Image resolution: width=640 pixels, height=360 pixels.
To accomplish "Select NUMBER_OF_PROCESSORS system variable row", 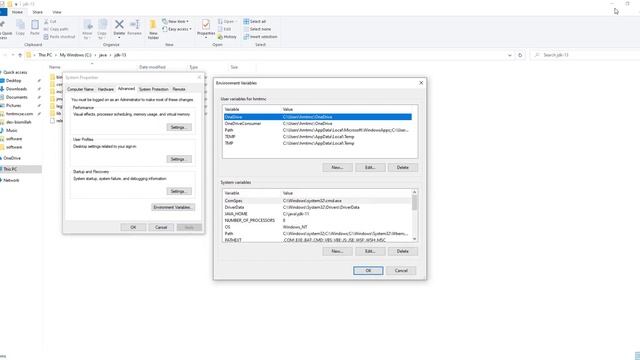I will coord(318,220).
